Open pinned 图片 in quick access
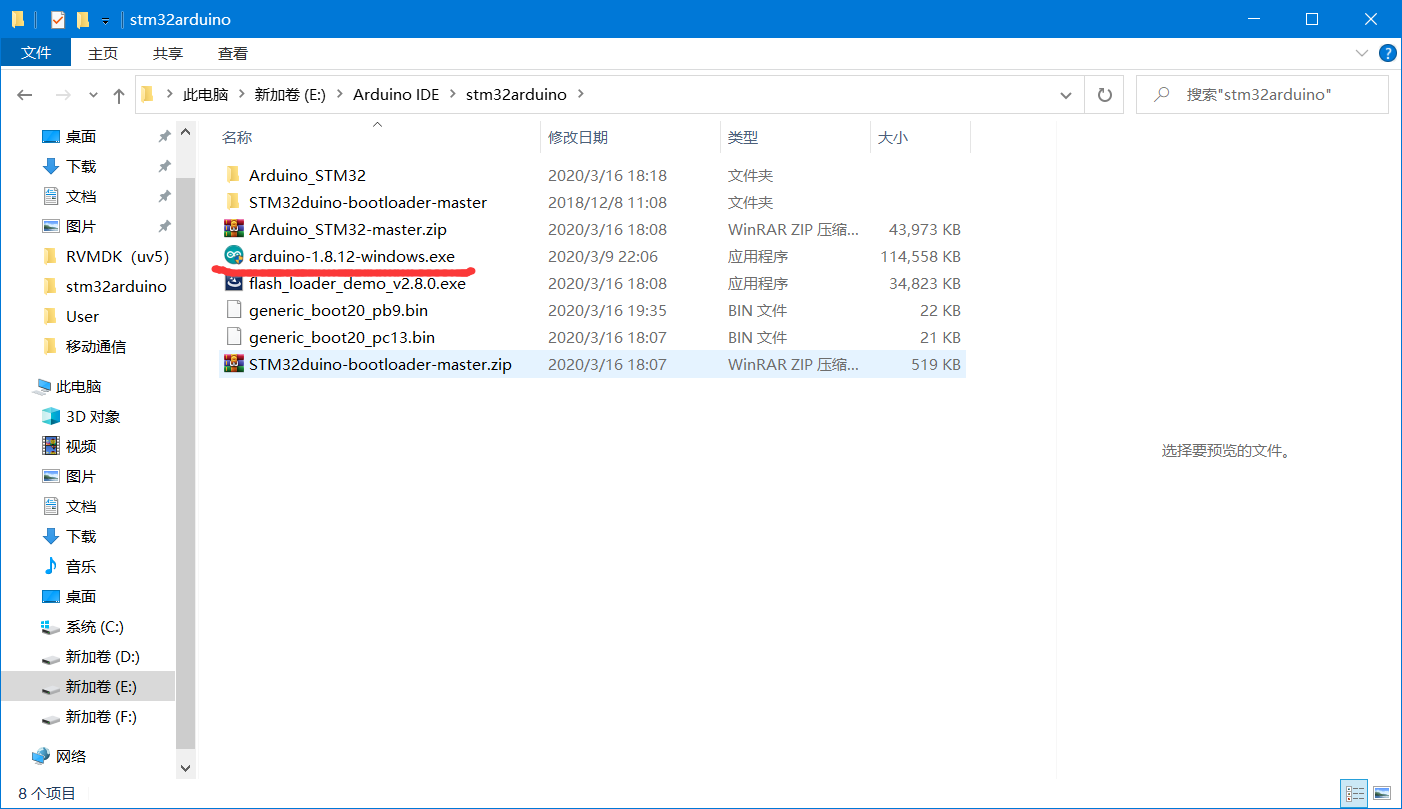Image resolution: width=1402 pixels, height=809 pixels. 81,227
